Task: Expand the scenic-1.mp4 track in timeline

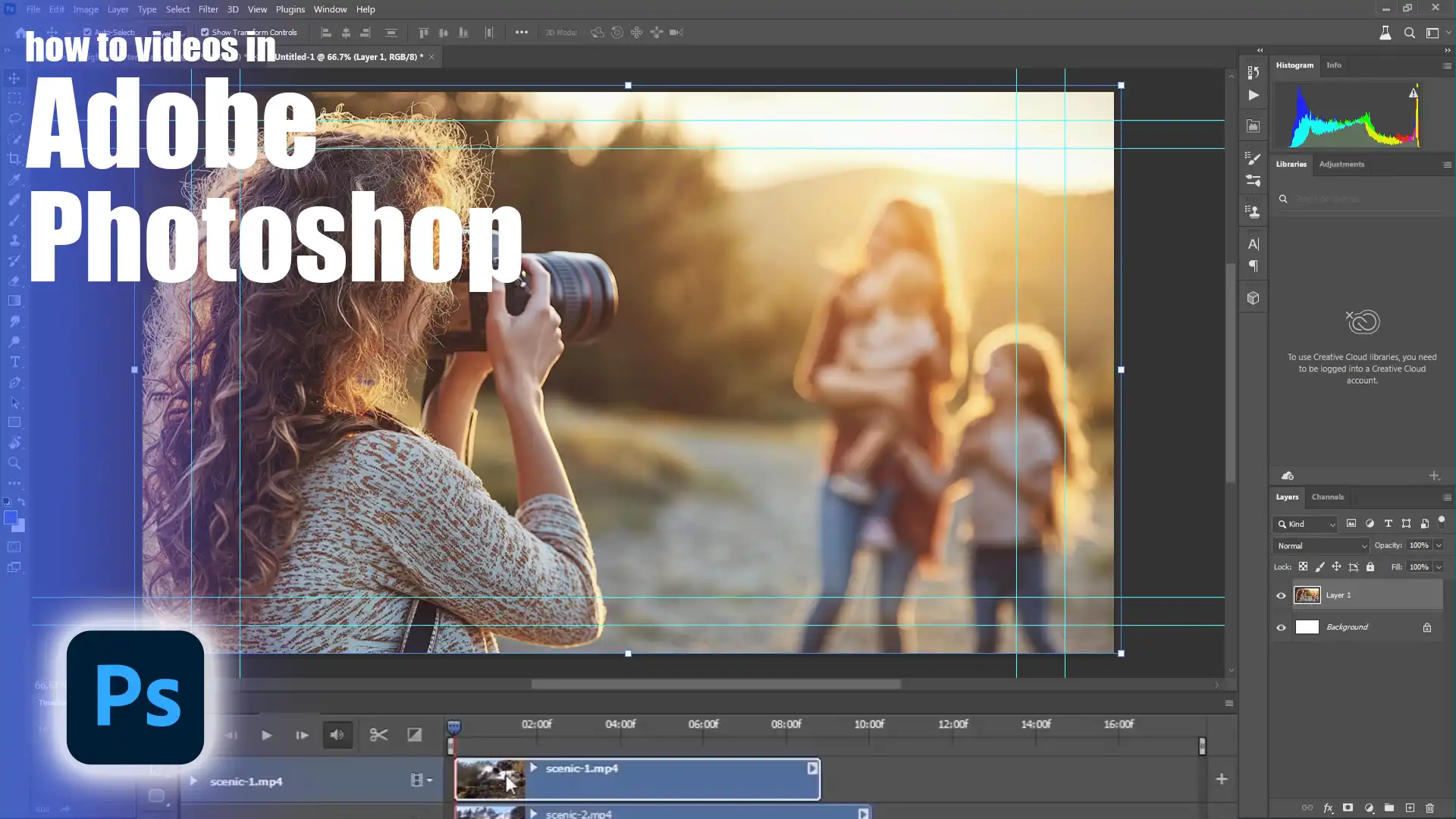Action: (193, 781)
